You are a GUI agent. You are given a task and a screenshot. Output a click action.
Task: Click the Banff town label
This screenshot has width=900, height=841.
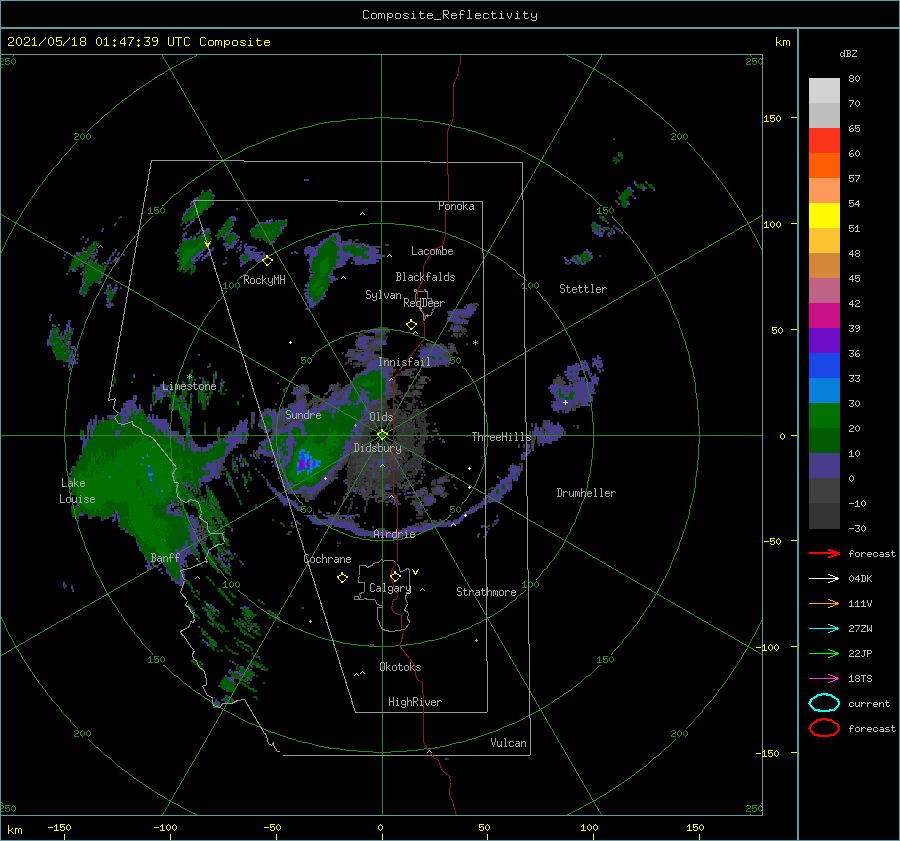165,557
